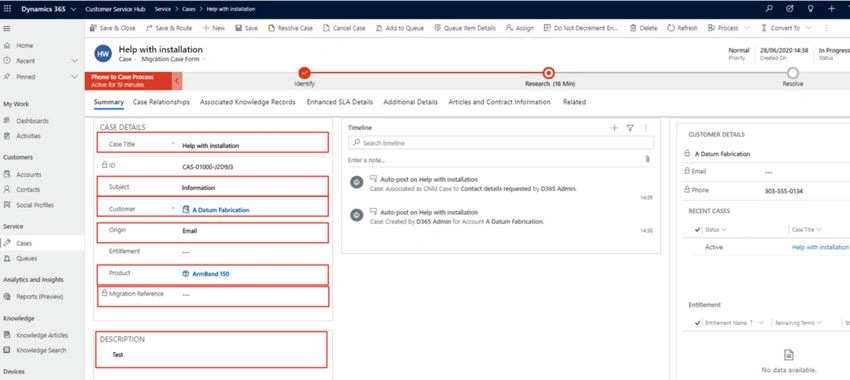Image resolution: width=850 pixels, height=380 pixels.
Task: Click Do Not Decrement Entitlement command
Action: (x=581, y=28)
